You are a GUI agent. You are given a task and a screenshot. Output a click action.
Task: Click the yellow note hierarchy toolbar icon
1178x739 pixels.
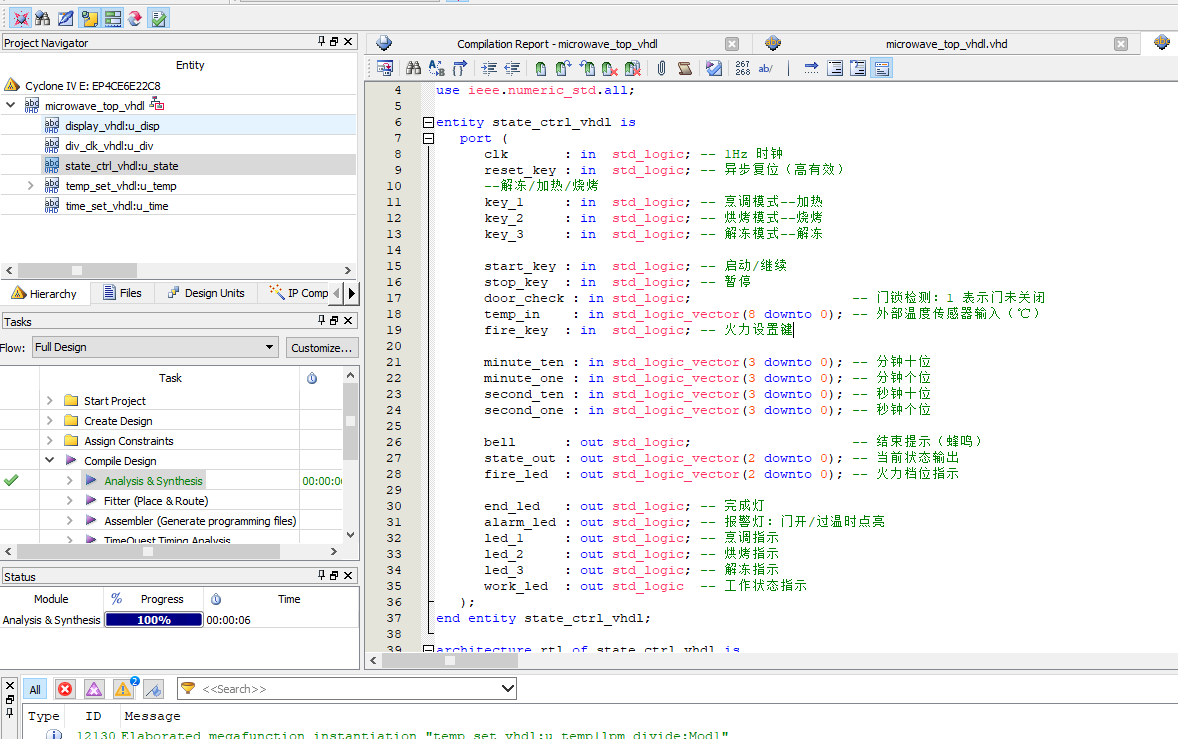[x=89, y=18]
